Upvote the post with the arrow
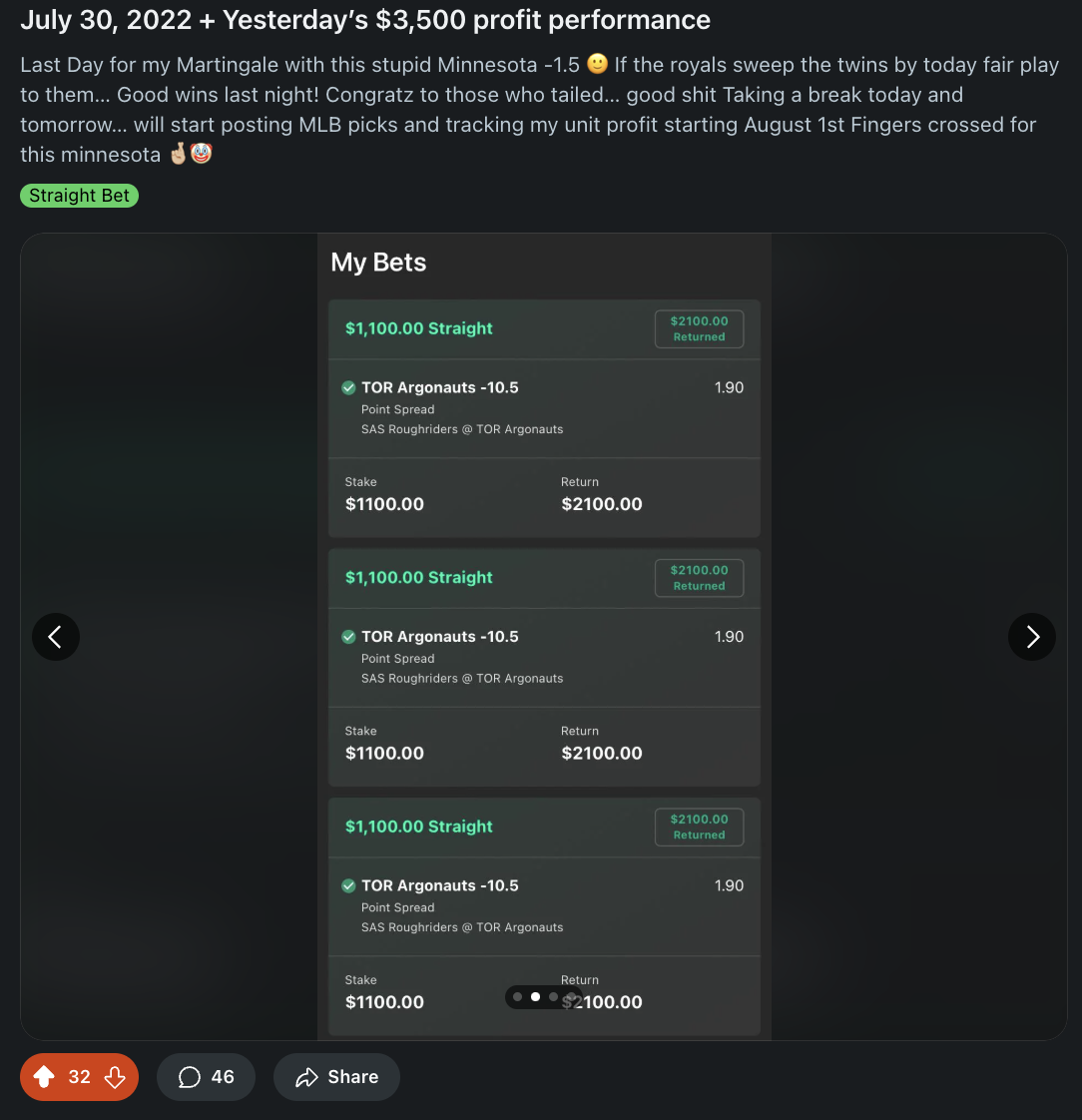Screen dimensions: 1082x1120 [x=44, y=1076]
